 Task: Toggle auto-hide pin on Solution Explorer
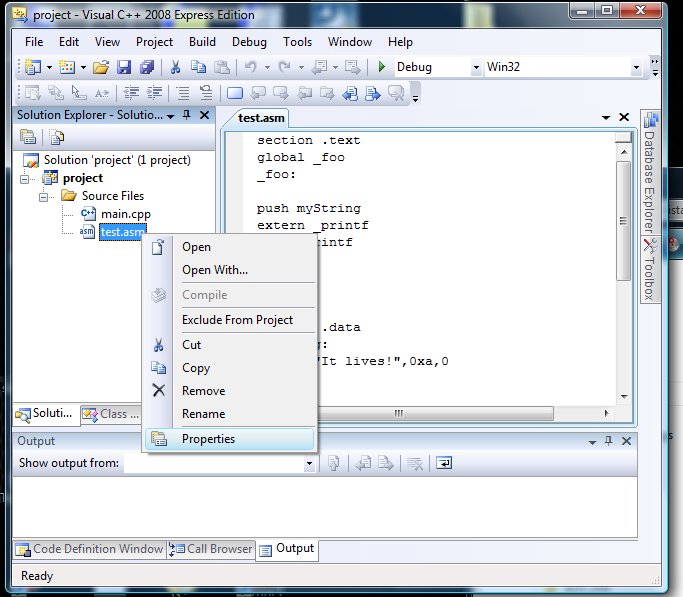186,116
